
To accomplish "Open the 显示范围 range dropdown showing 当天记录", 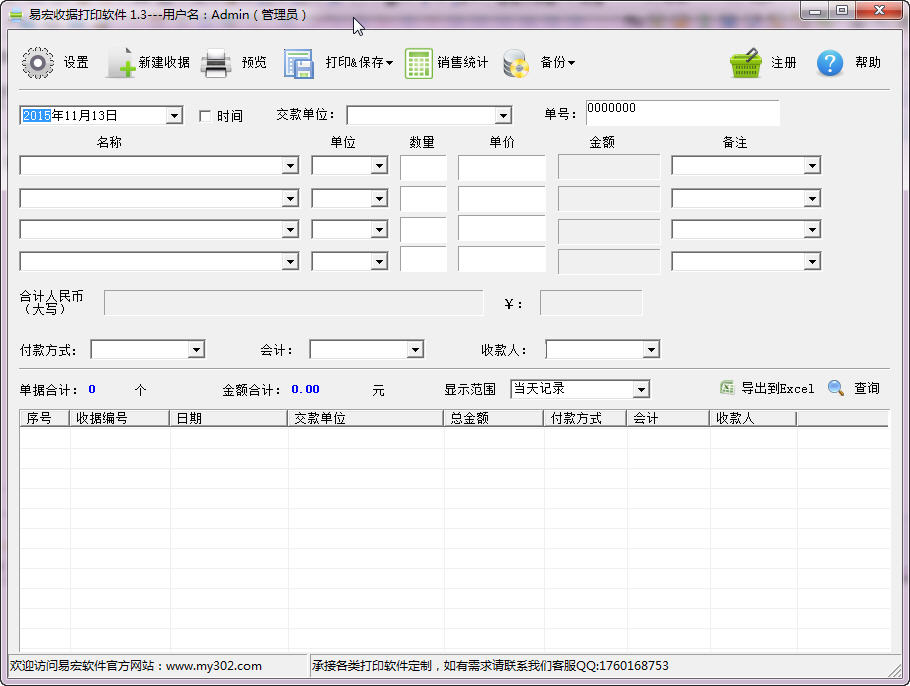I will (x=643, y=388).
